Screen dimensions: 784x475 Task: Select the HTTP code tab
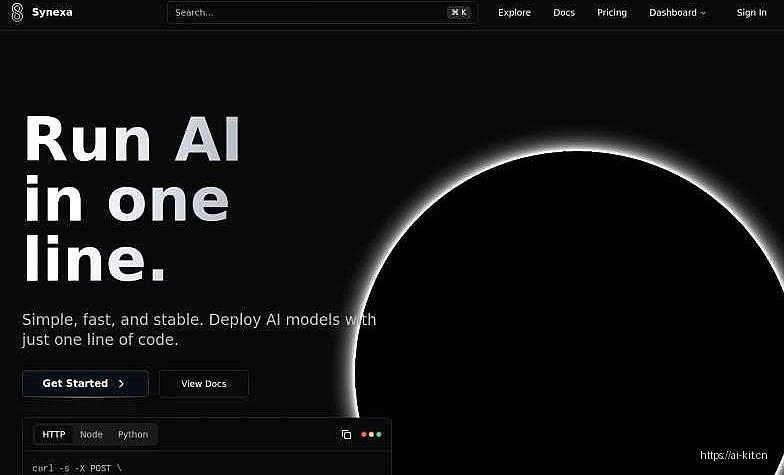click(54, 435)
